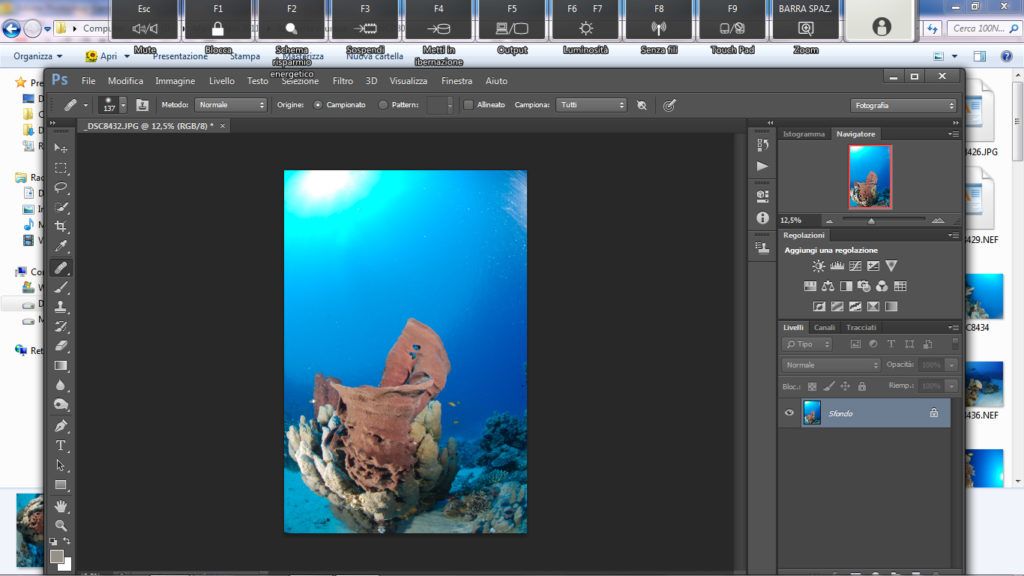Open the Fotografia workspace dropdown
This screenshot has height=576, width=1024.
(x=904, y=105)
